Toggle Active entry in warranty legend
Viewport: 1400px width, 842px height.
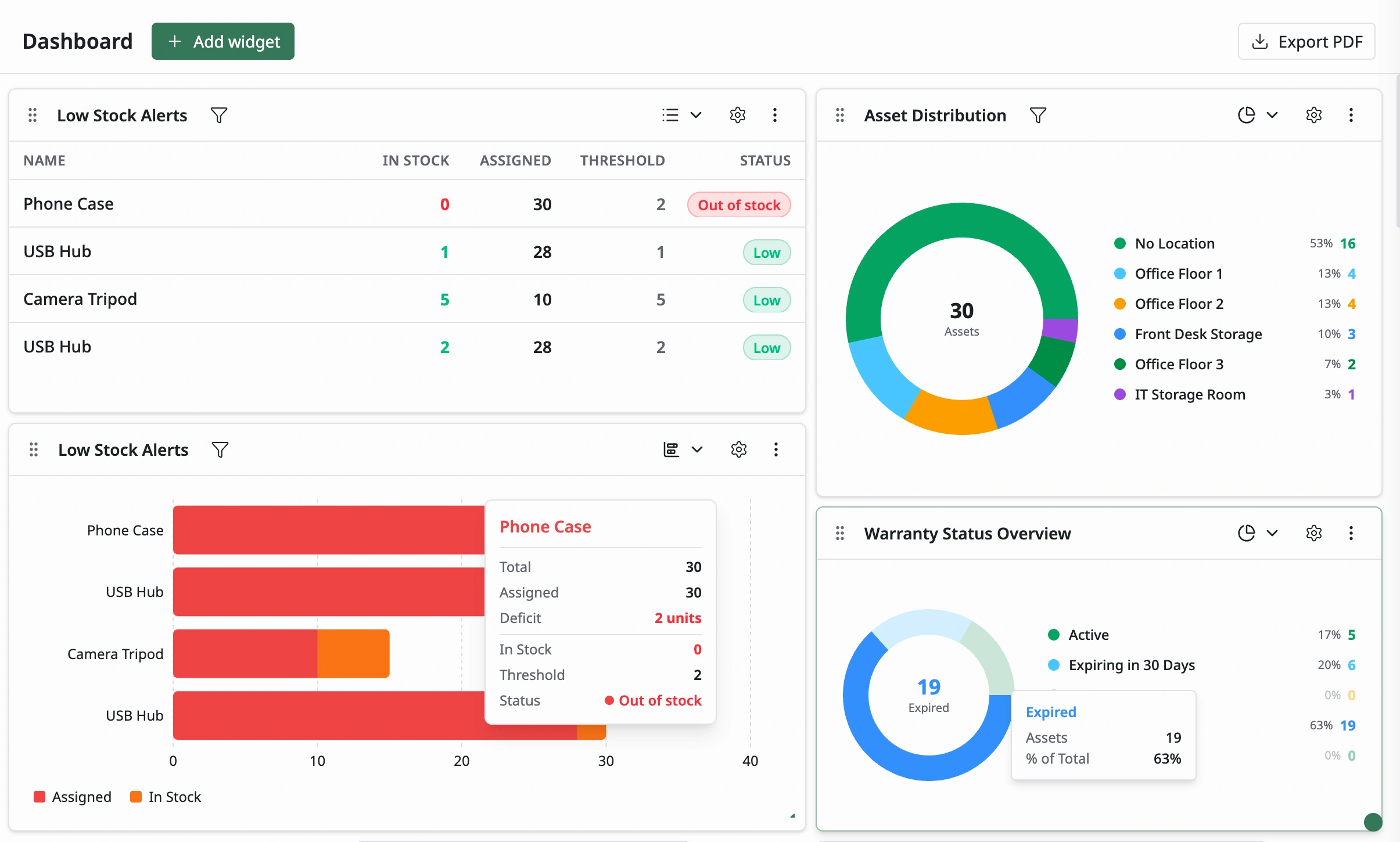click(x=1079, y=635)
